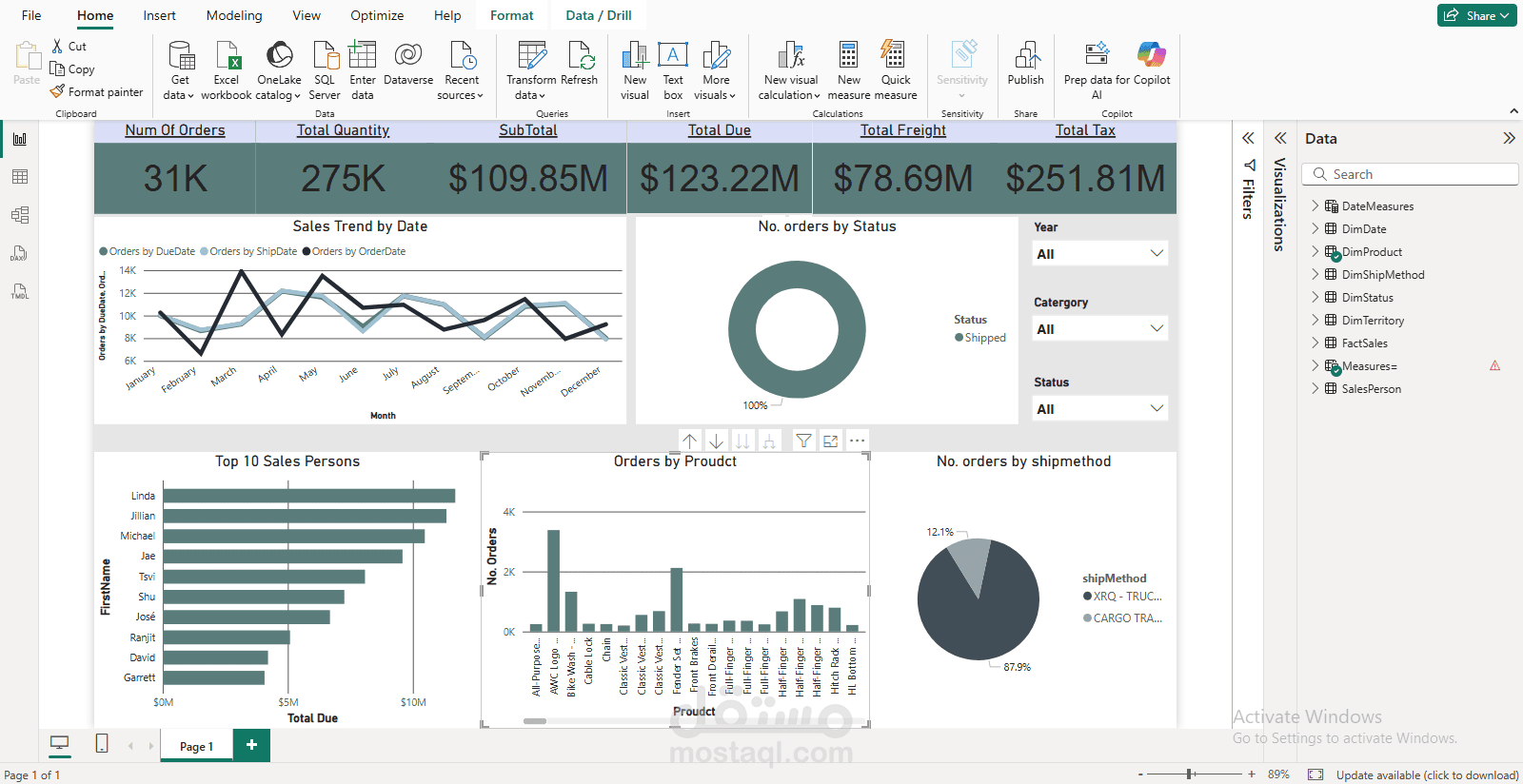The height and width of the screenshot is (784, 1523).
Task: Expand the DimProduct table fields
Action: 1315,251
